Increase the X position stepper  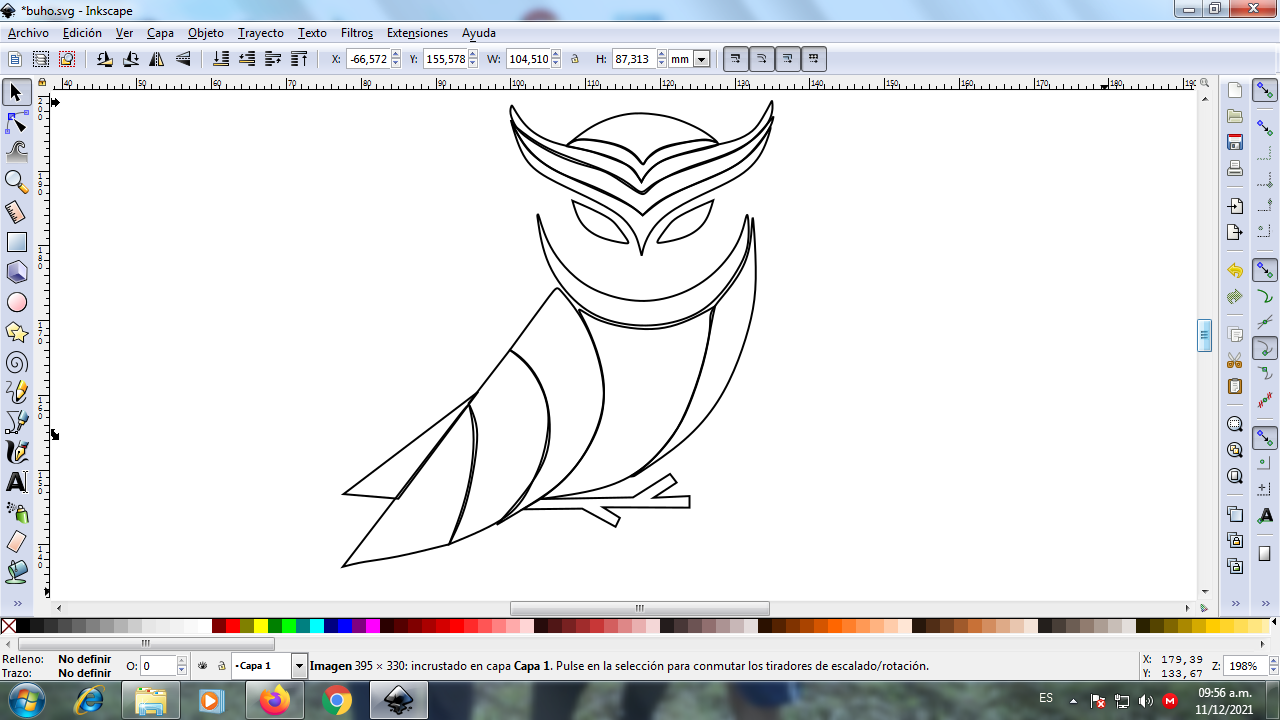point(396,55)
